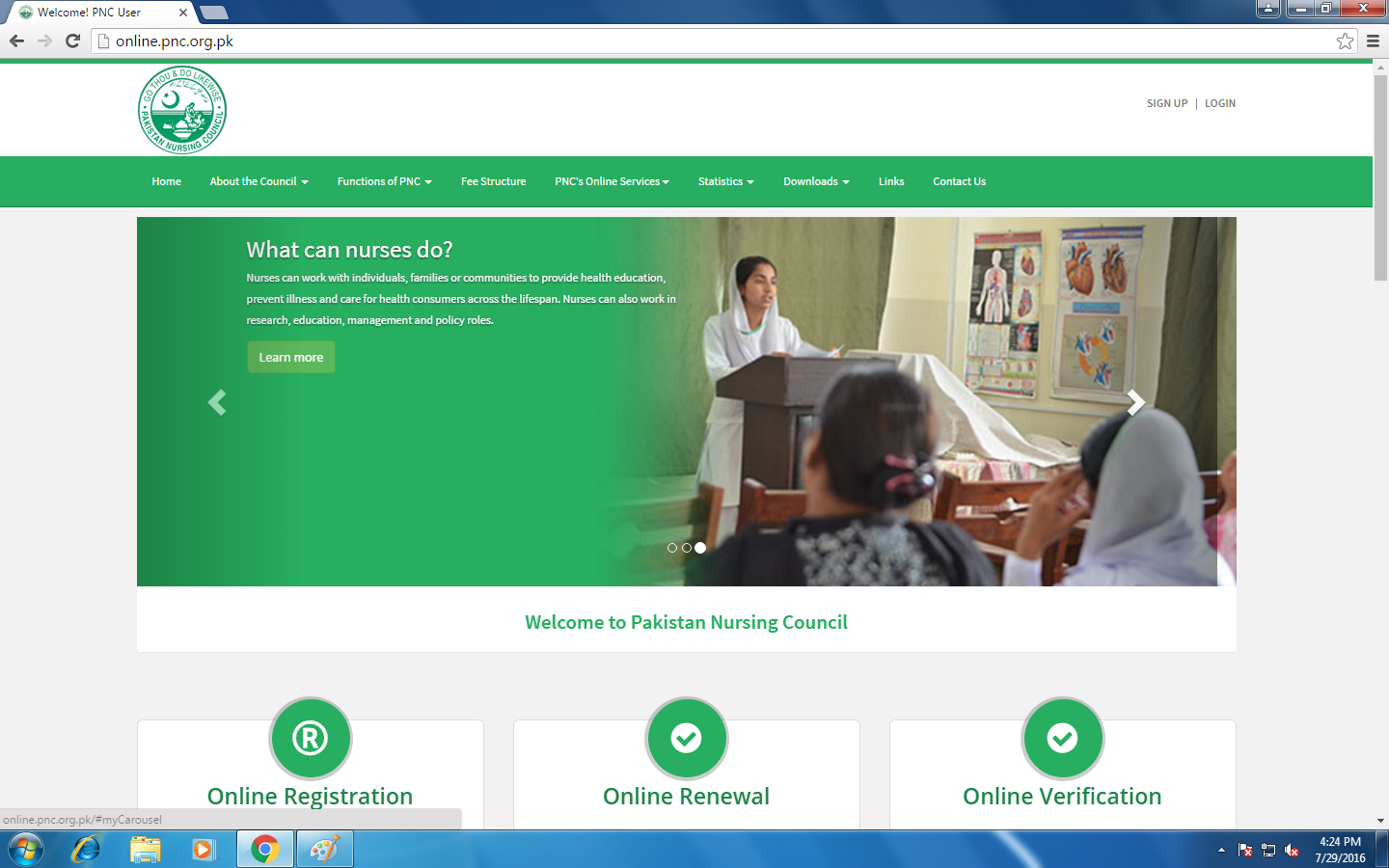Open the Home nav item
Image resolution: width=1389 pixels, height=868 pixels.
166,181
